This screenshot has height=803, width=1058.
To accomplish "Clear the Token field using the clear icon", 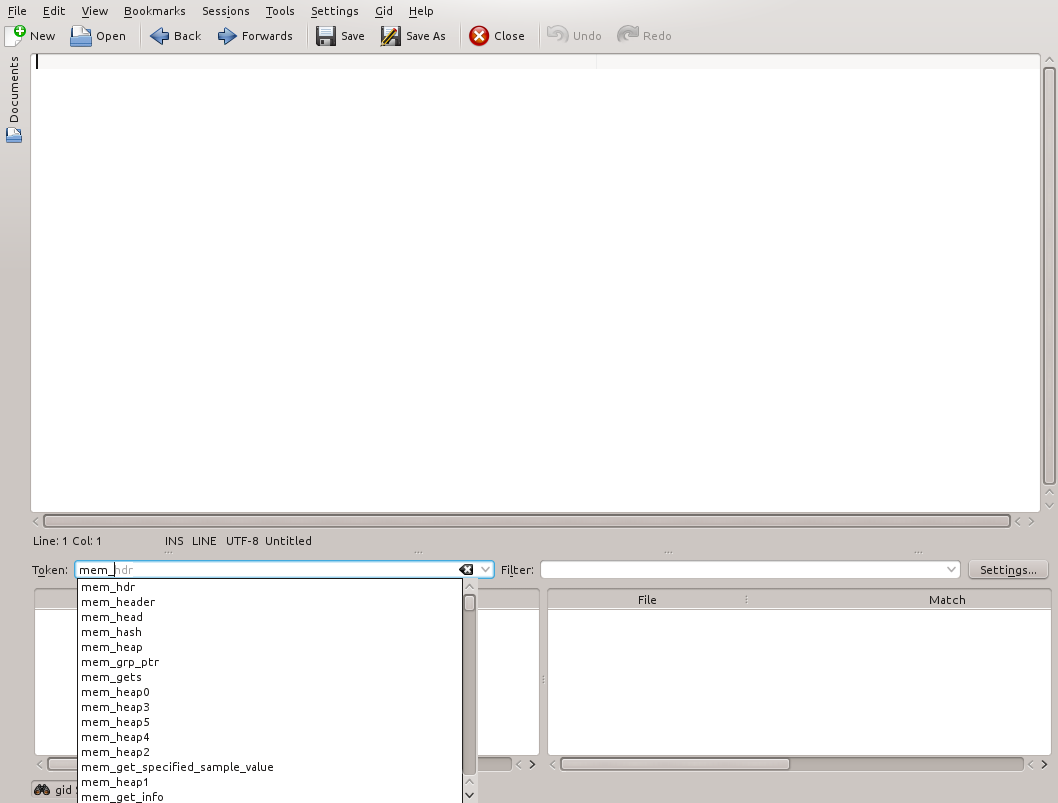I will pos(466,570).
